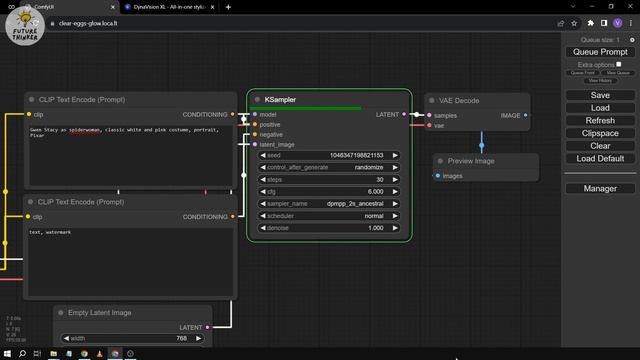Collapse the KSampler node via its title dot
This screenshot has width=640, height=360.
pos(257,100)
